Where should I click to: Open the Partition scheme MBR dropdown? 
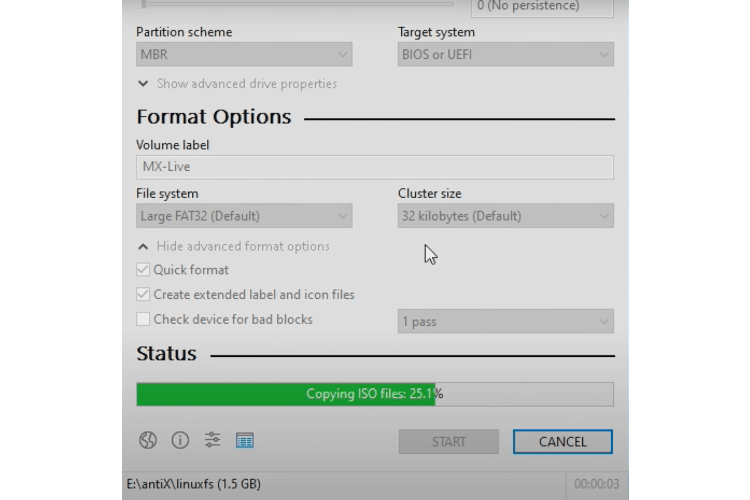[x=244, y=55]
